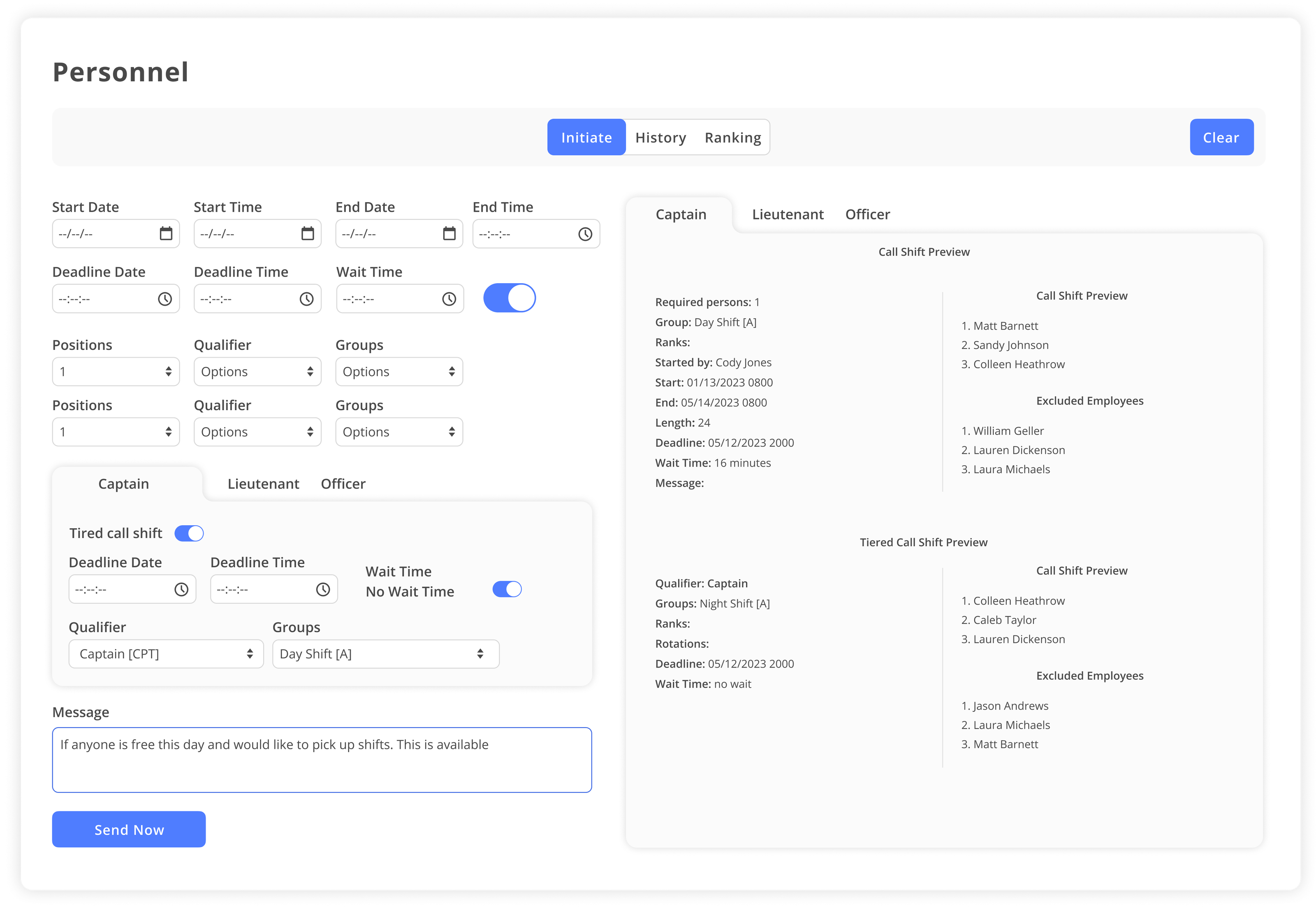Click "William Geller" in Excluded Employees

[x=1008, y=431]
